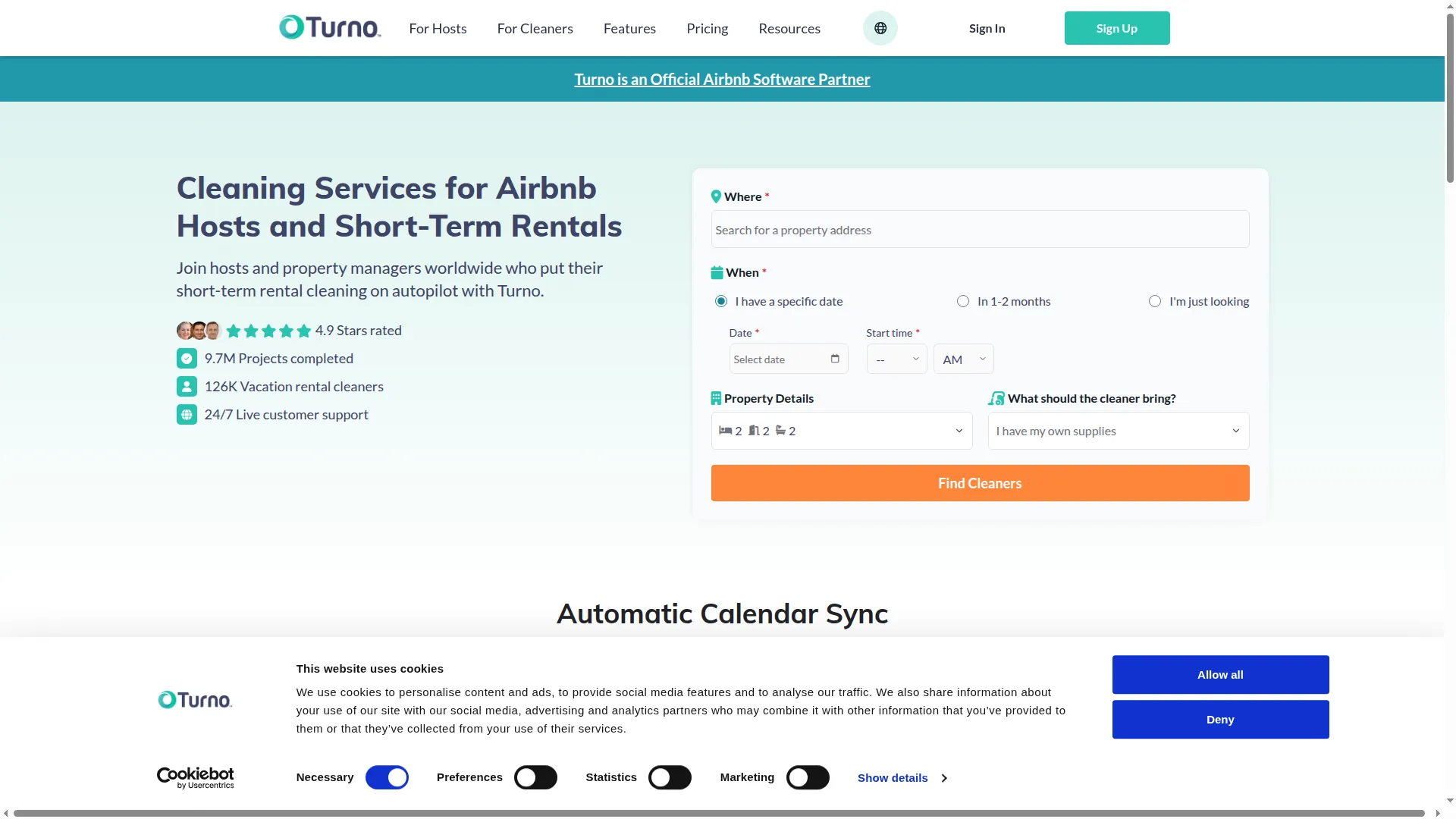Screen dimensions: 1456x819
Task: Click the property address search field
Action: [980, 229]
